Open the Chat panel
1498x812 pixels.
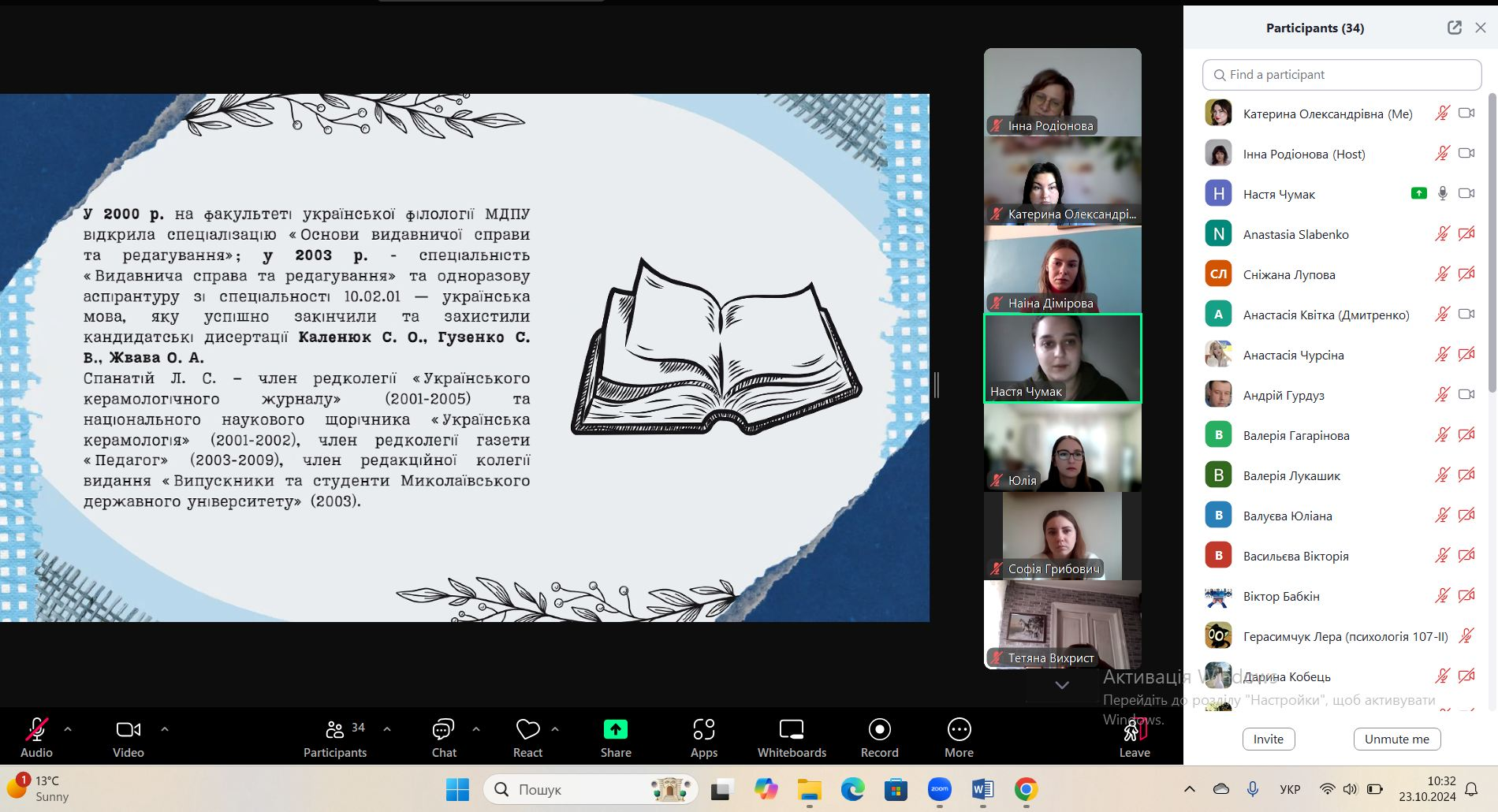pos(444,738)
